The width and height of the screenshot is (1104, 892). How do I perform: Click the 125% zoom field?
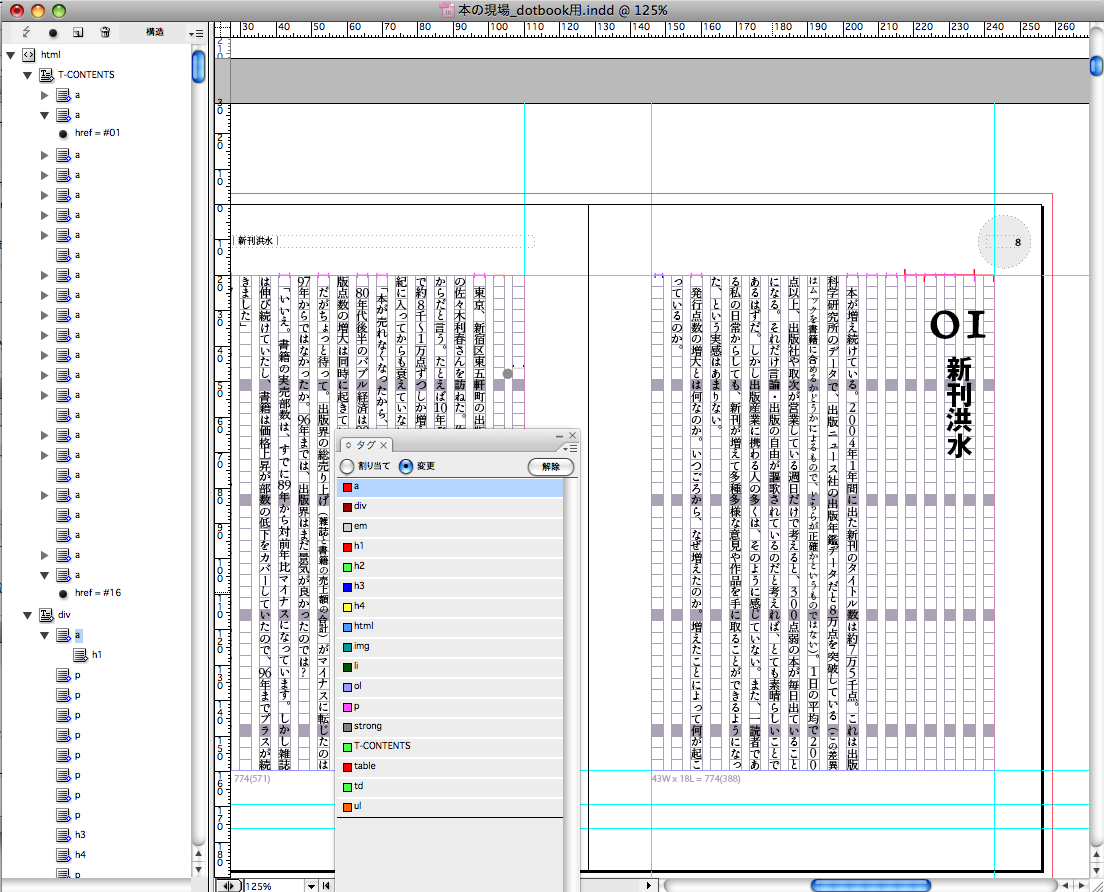coord(274,886)
